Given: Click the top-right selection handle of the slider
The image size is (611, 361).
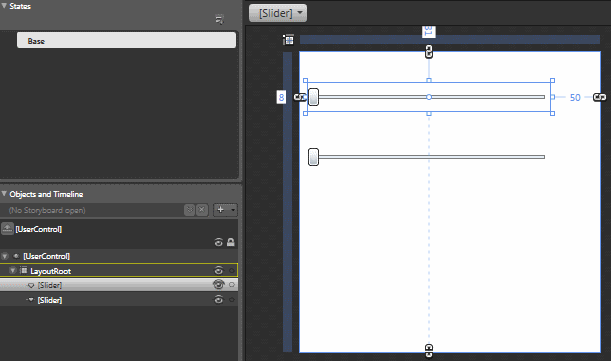Looking at the screenshot, I should (552, 81).
